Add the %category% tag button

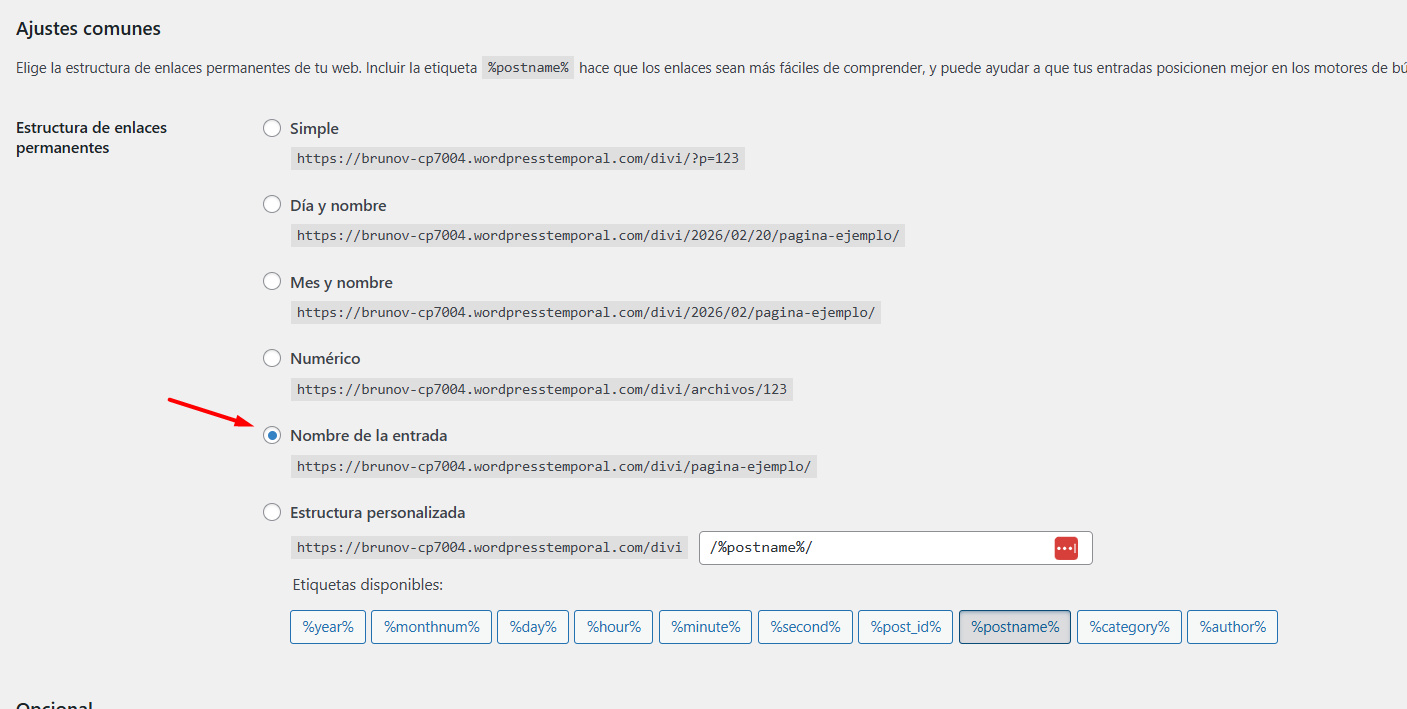[1129, 627]
